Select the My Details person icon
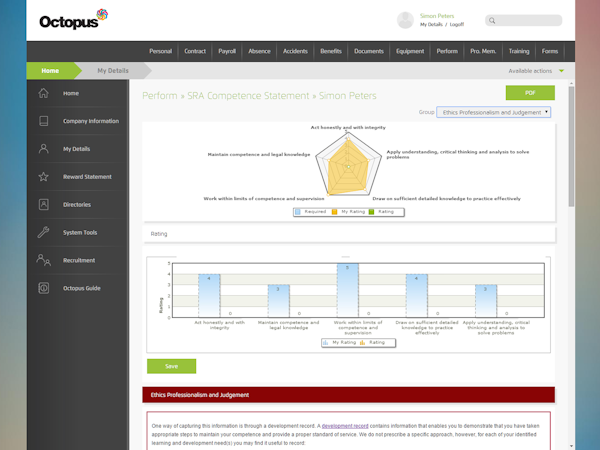Screen dimensions: 600x450 (43, 149)
